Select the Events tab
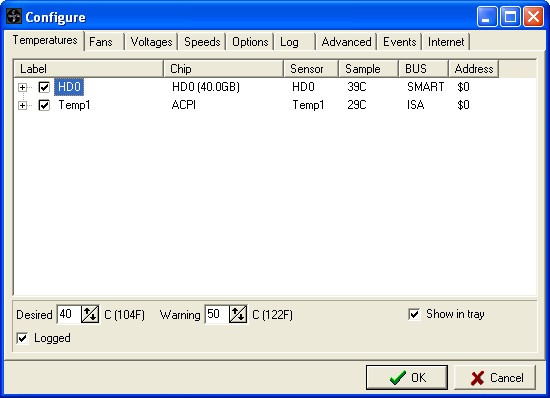Screen dimensions: 550x398 400,42
